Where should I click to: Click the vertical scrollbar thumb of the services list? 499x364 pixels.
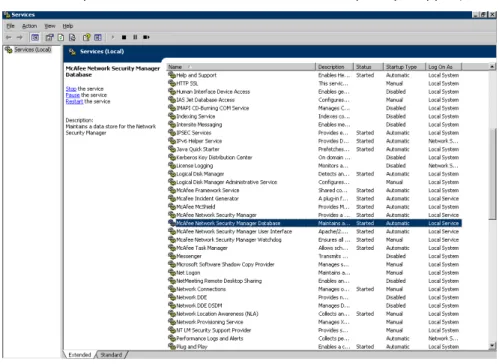click(x=492, y=173)
